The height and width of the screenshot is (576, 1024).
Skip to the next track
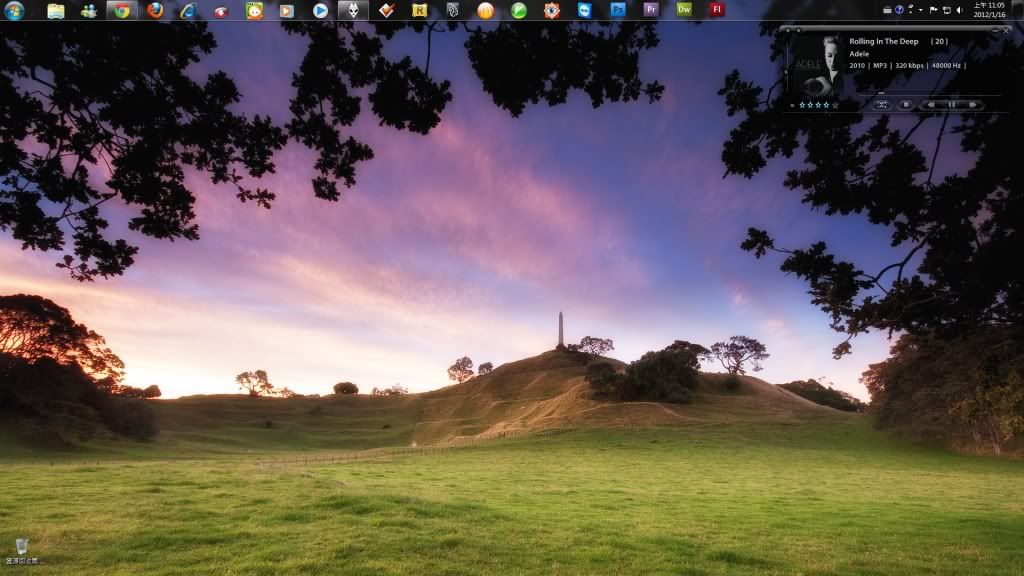(x=972, y=104)
